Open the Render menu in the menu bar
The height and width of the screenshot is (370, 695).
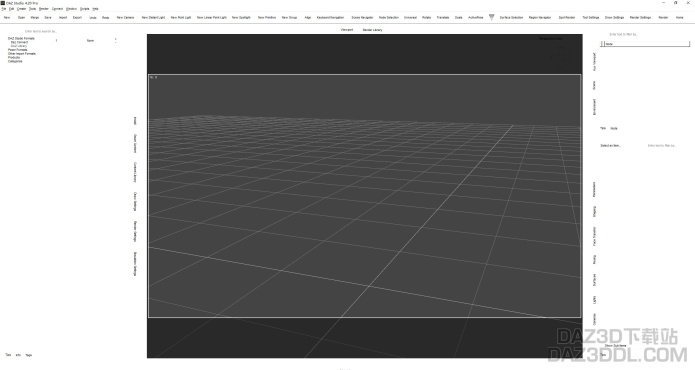click(44, 9)
